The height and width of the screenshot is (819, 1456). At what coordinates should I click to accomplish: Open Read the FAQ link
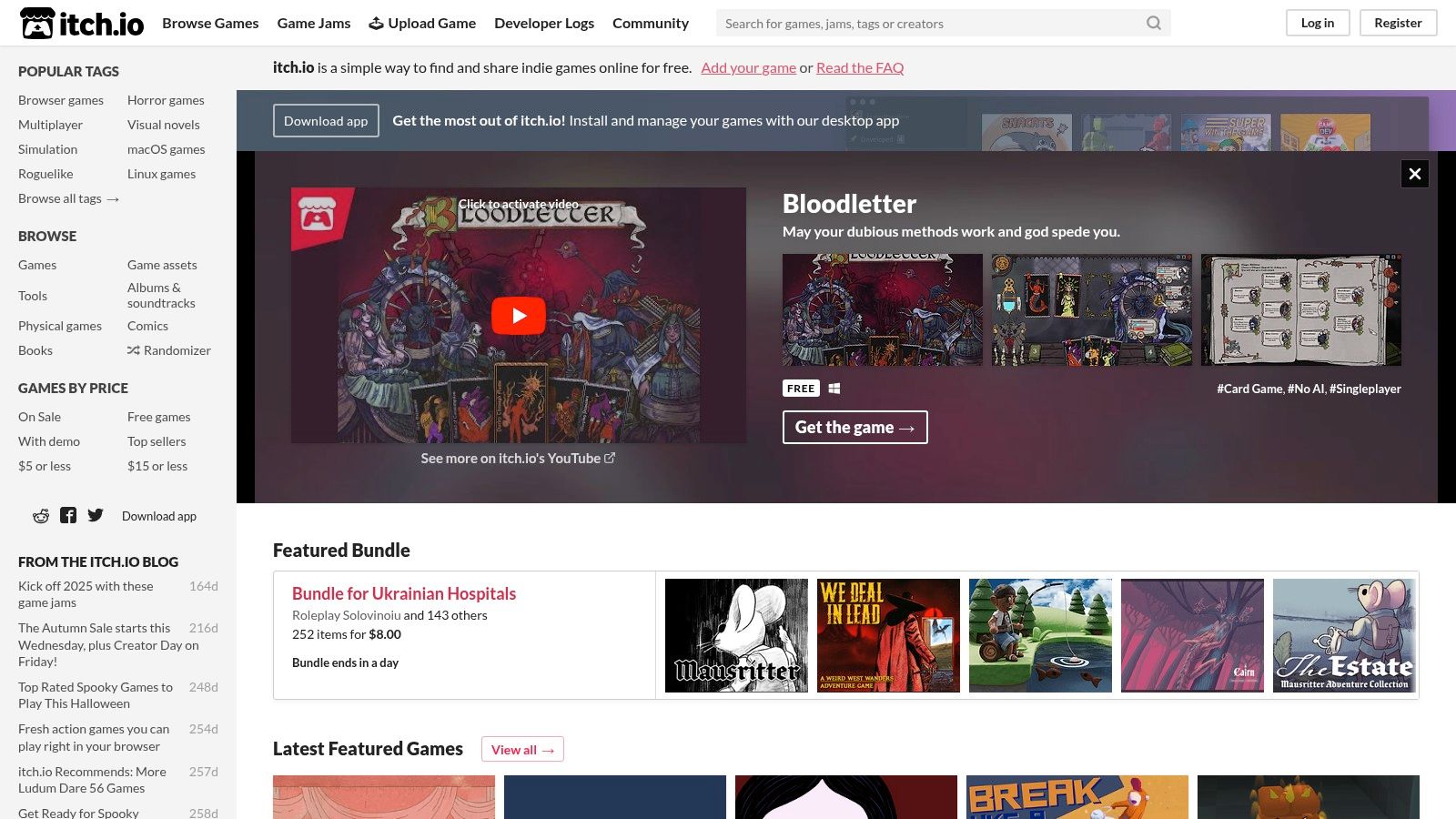pos(860,67)
